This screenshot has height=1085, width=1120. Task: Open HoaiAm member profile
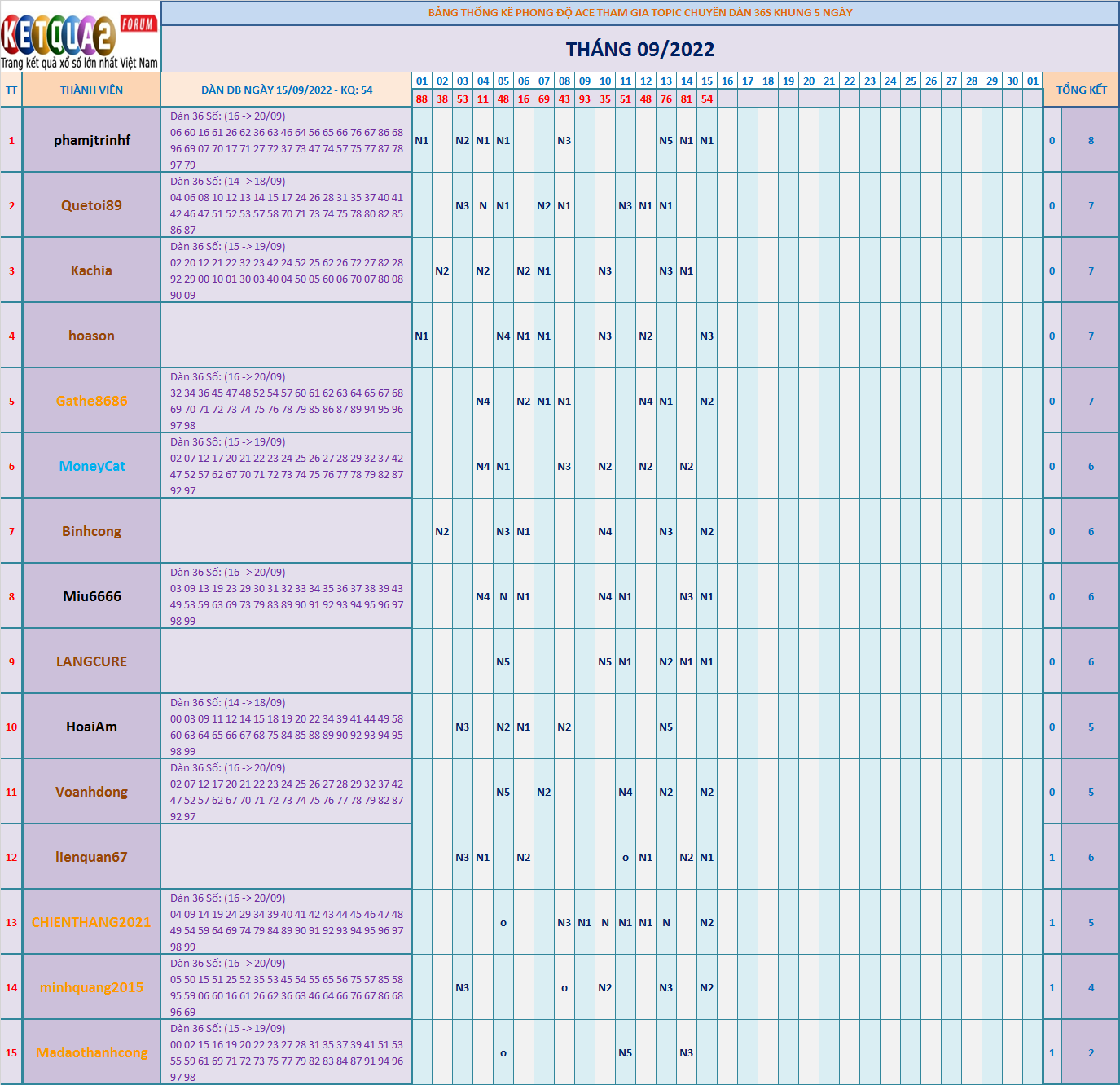tap(91, 726)
